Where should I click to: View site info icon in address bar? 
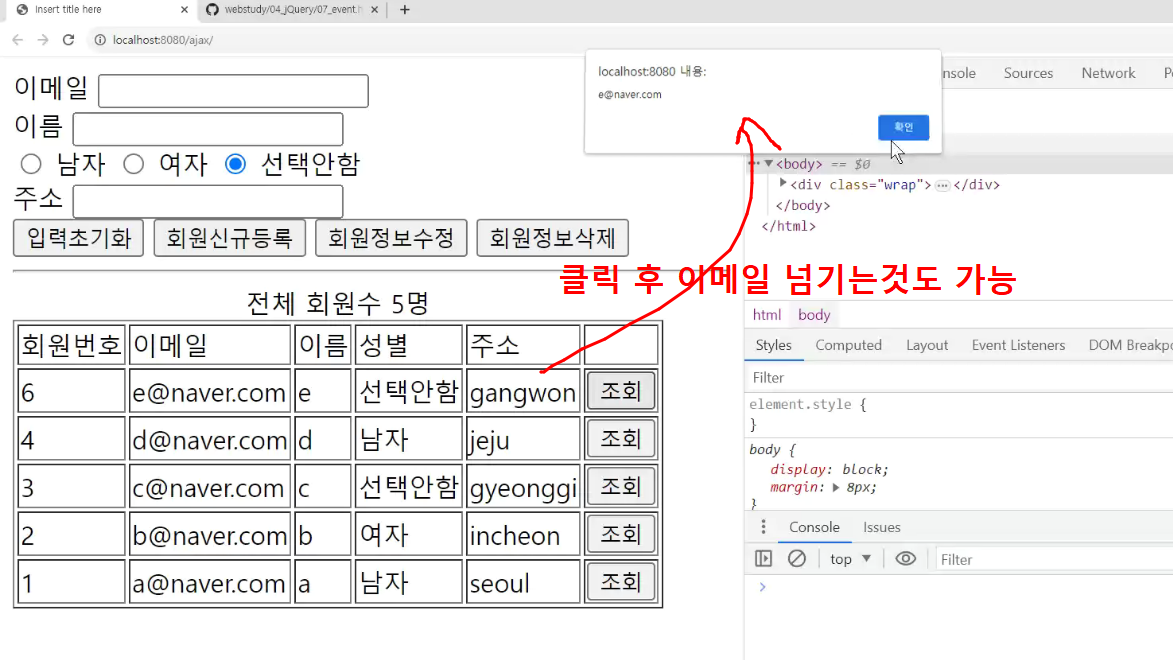(99, 40)
